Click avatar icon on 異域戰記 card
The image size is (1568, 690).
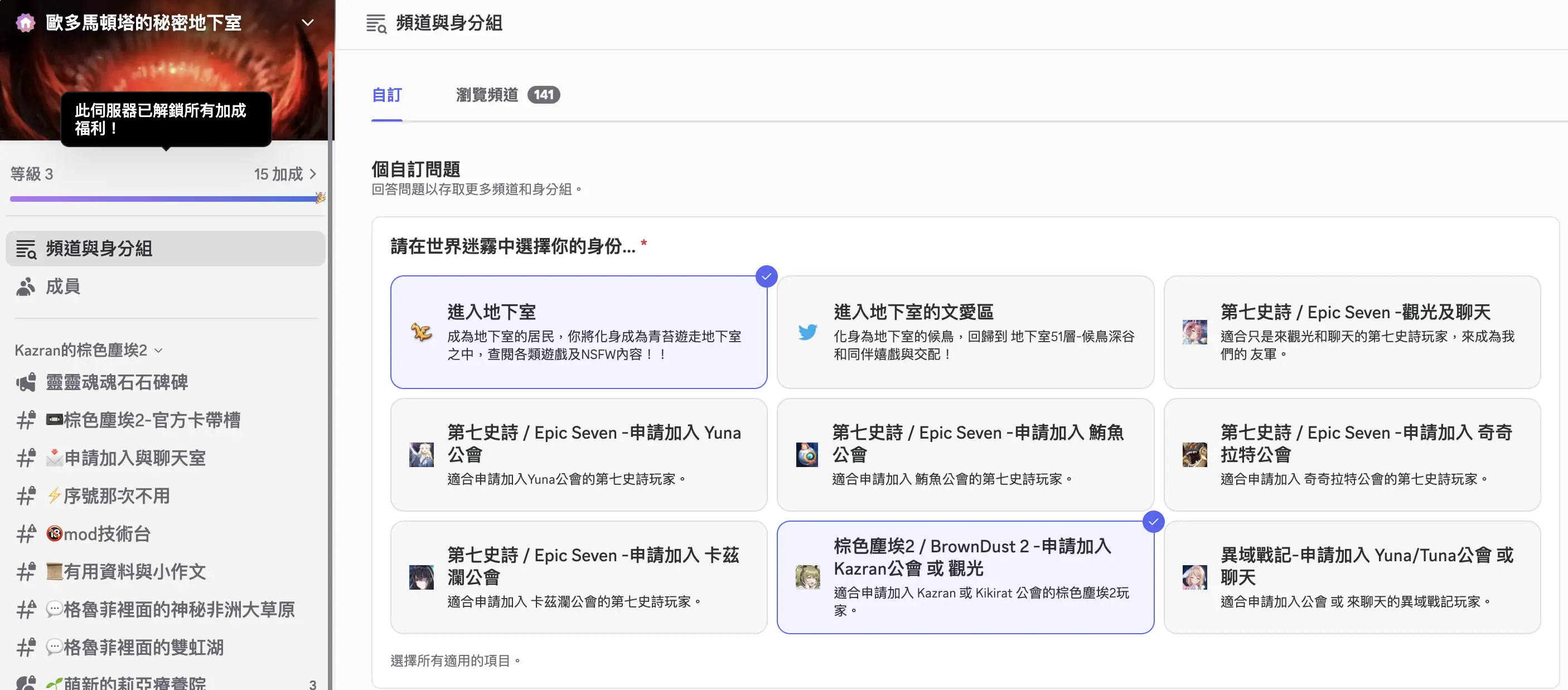1194,577
